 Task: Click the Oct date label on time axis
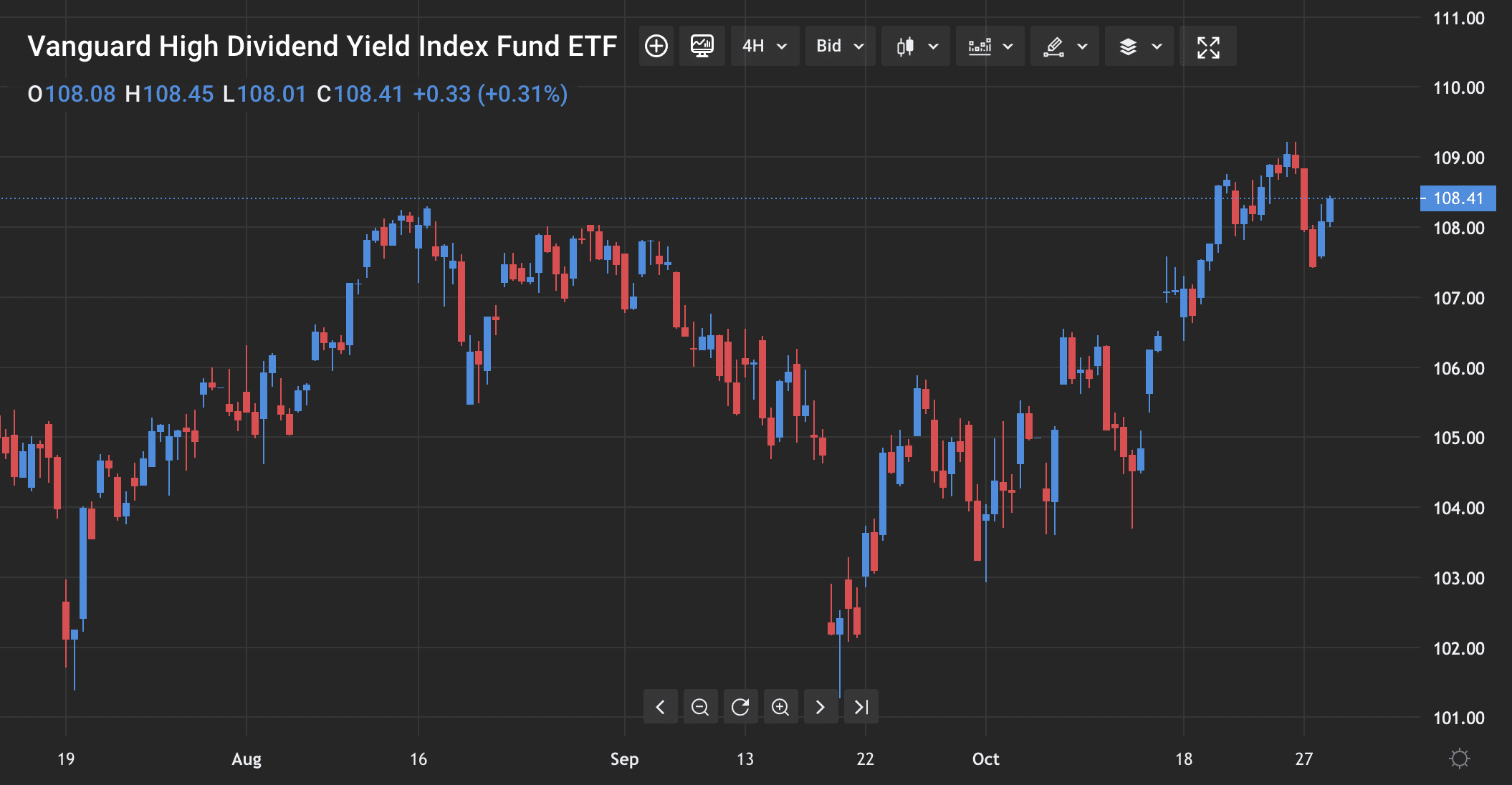(985, 759)
